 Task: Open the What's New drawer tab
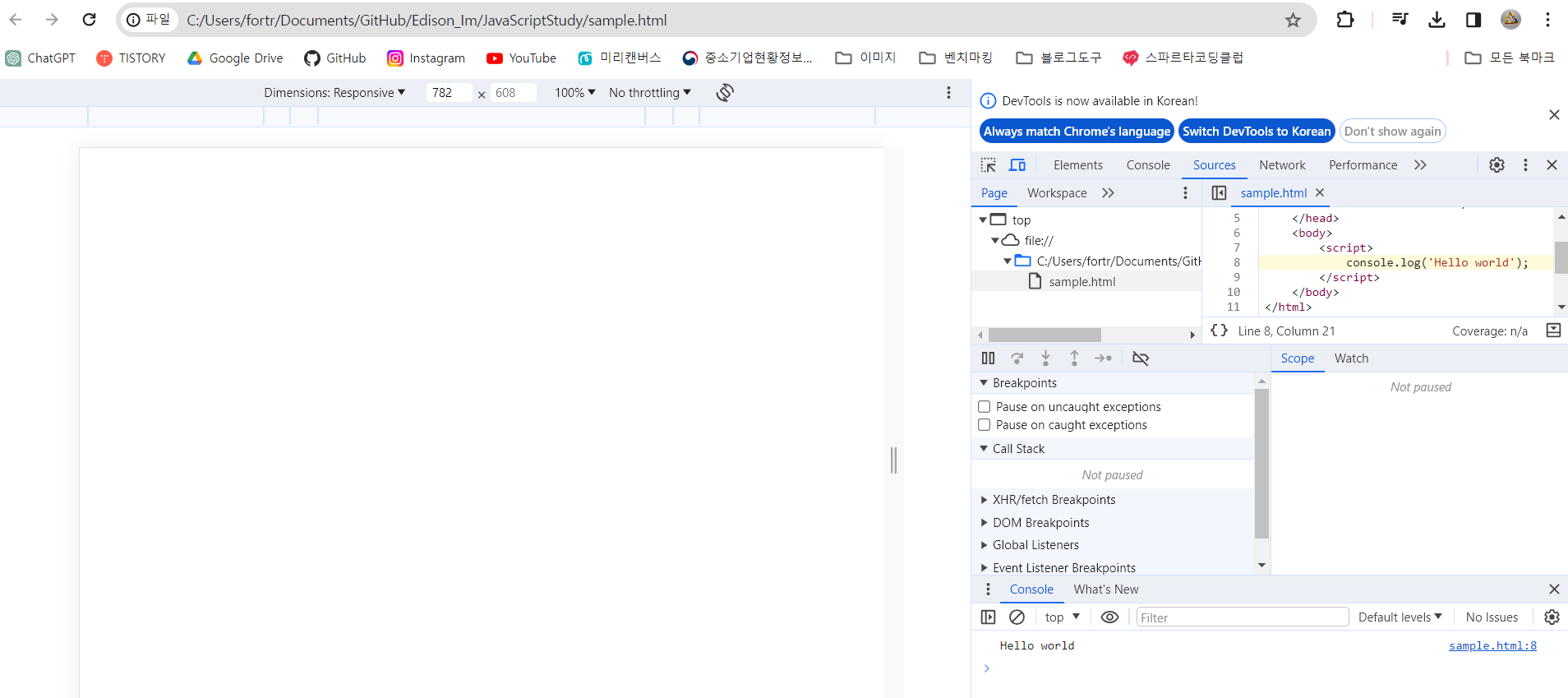[x=1105, y=589]
